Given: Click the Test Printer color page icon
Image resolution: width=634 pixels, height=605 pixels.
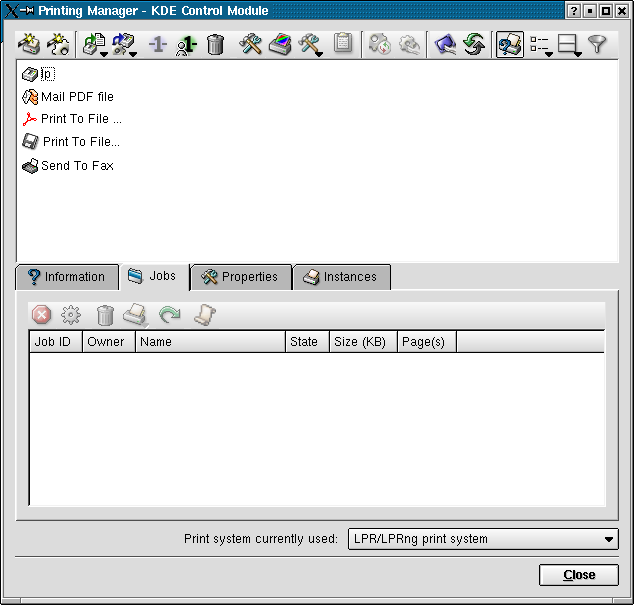Looking at the screenshot, I should pos(280,44).
